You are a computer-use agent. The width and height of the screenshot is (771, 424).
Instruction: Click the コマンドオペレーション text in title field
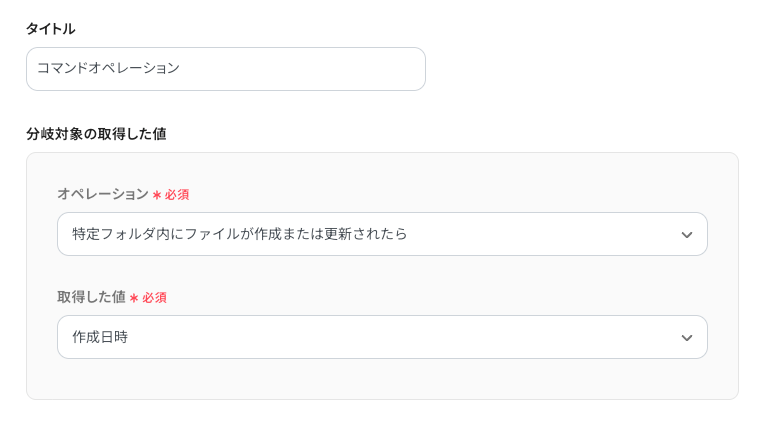108,69
